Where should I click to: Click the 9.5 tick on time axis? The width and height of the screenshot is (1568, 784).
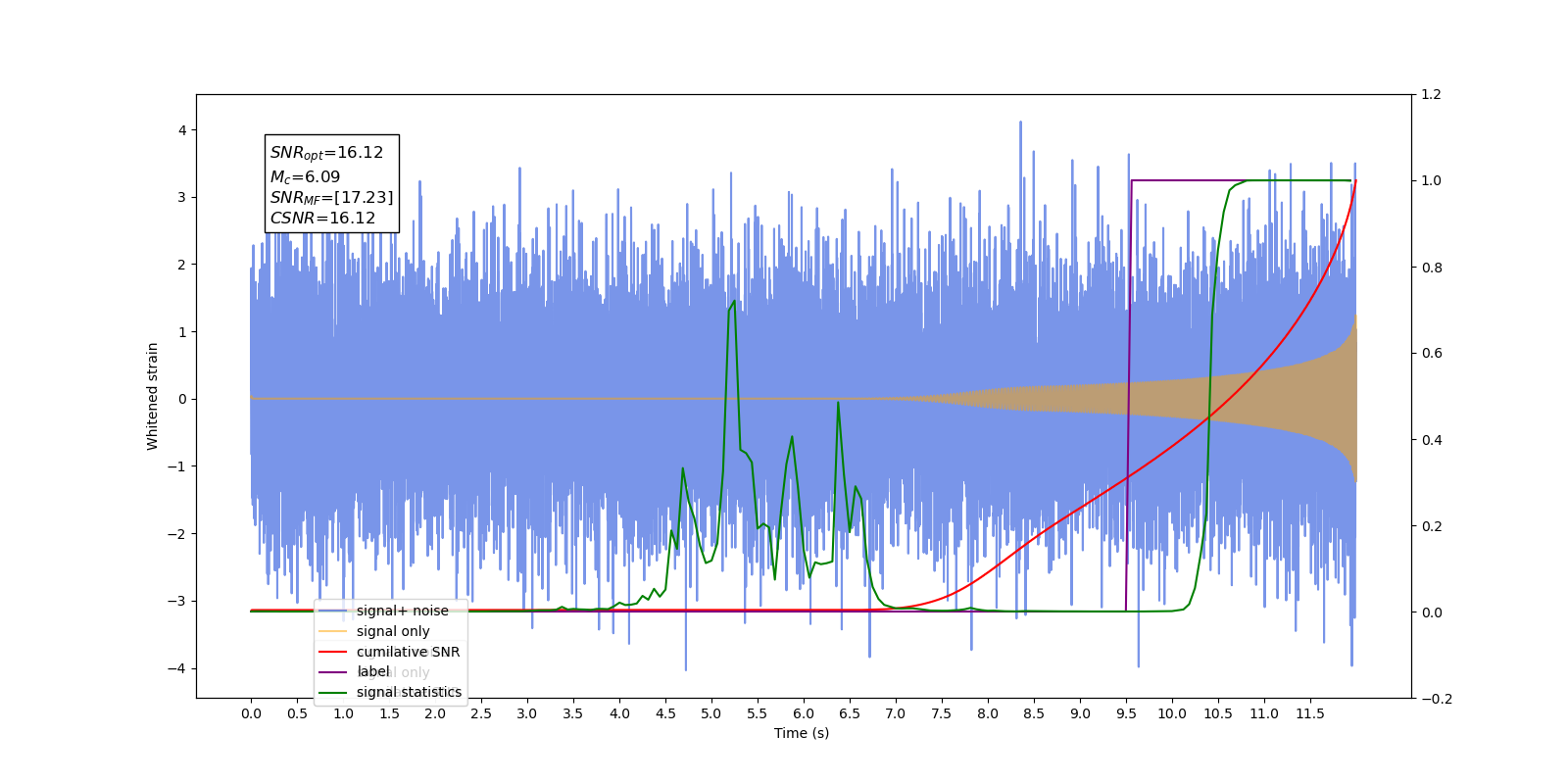click(x=1126, y=713)
